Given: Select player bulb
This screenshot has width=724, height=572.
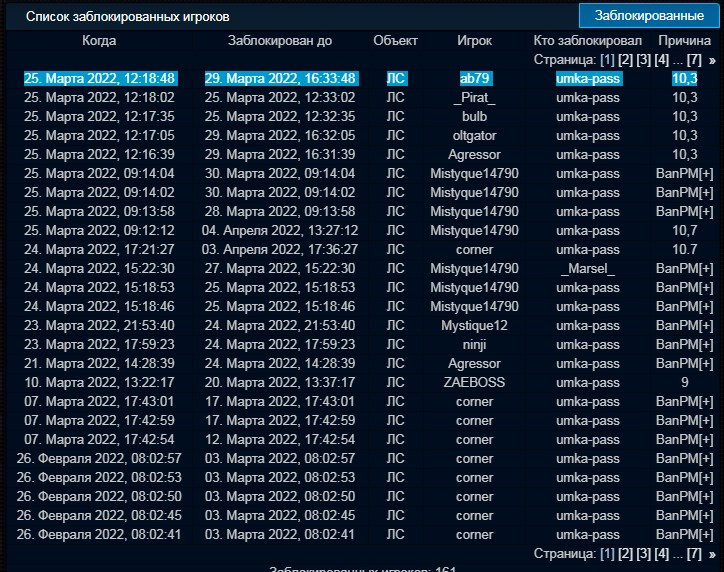Looking at the screenshot, I should [x=474, y=116].
